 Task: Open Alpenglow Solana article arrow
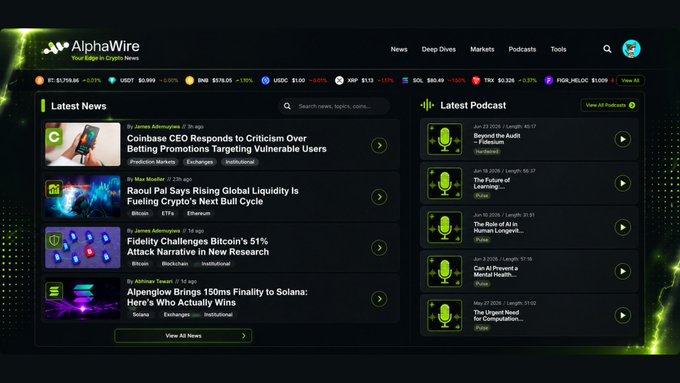(x=379, y=298)
